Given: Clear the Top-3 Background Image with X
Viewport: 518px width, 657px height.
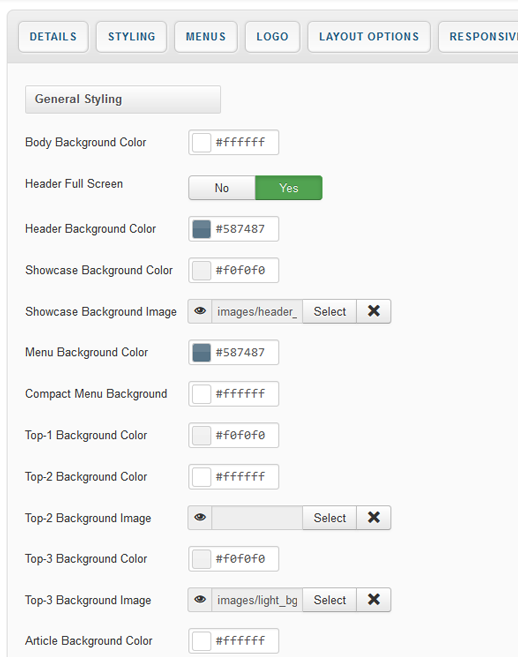Looking at the screenshot, I should pyautogui.click(x=374, y=600).
